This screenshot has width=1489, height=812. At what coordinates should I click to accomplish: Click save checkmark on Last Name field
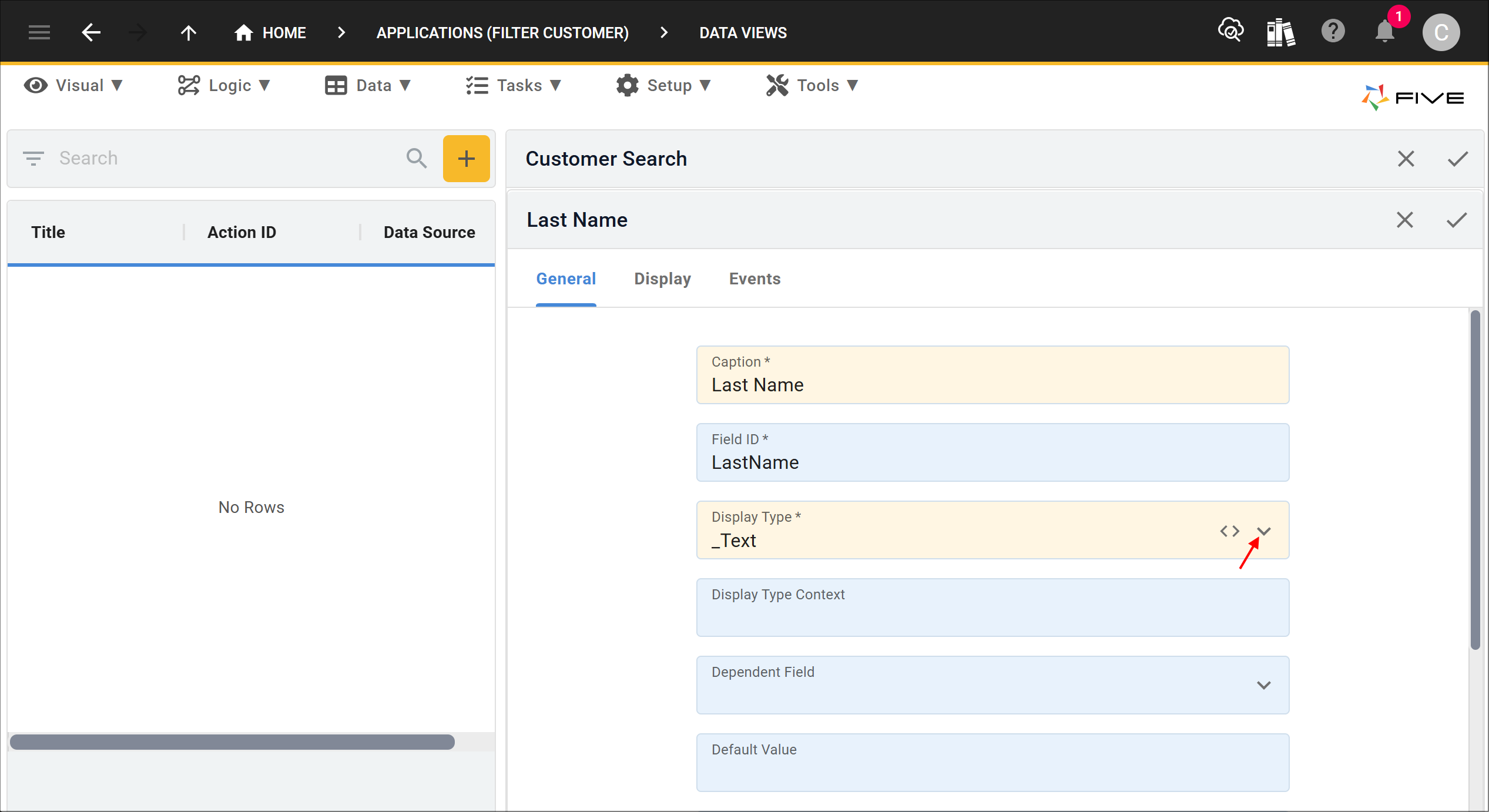pos(1457,220)
